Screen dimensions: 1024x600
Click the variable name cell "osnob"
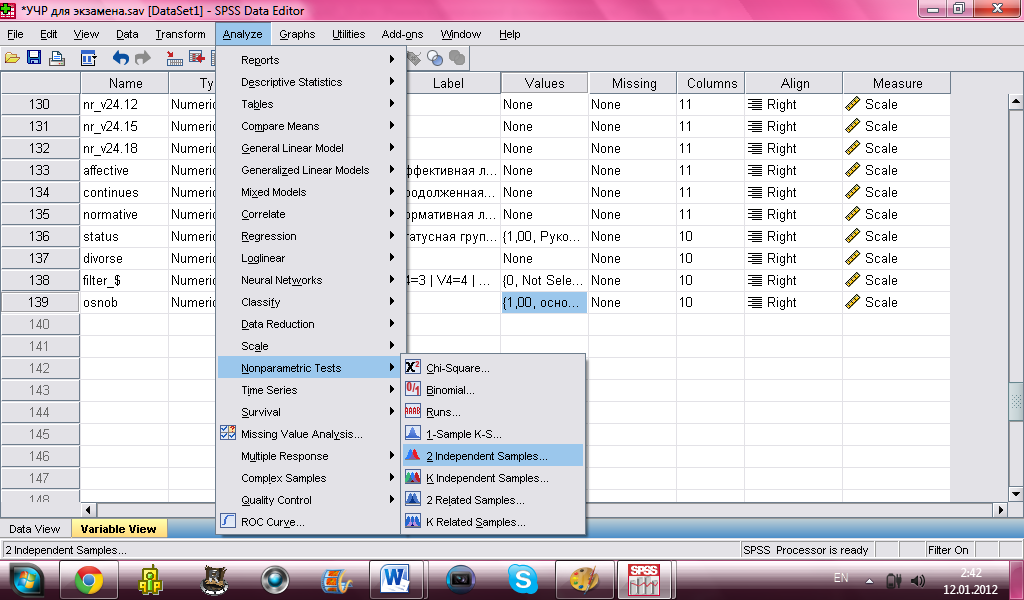(125, 302)
